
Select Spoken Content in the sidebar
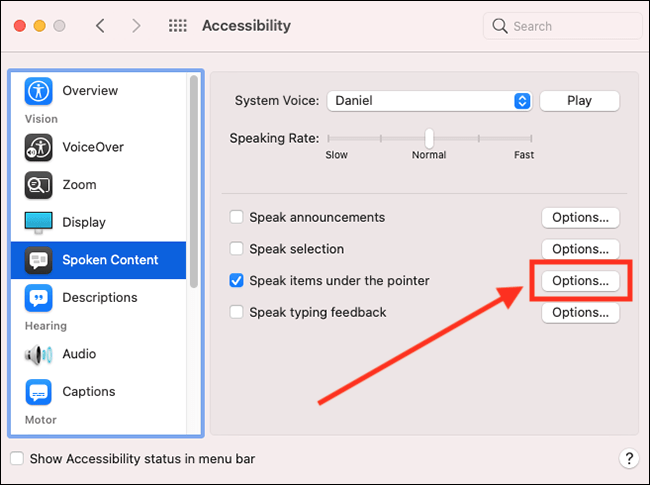pyautogui.click(x=98, y=260)
